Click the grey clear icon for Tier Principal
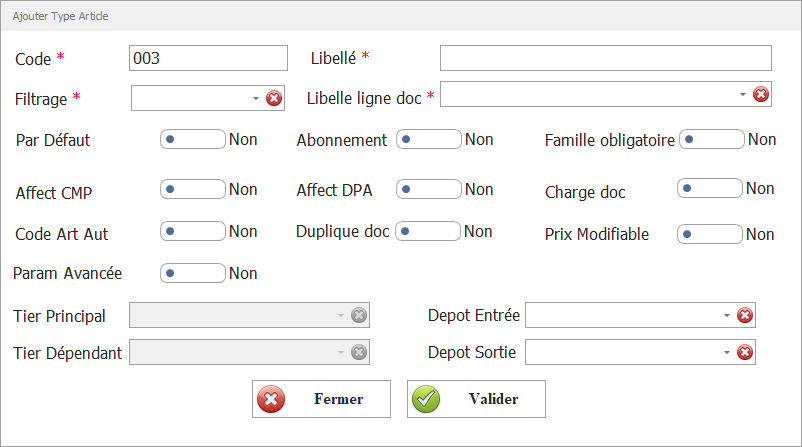The height and width of the screenshot is (447, 802). click(359, 316)
